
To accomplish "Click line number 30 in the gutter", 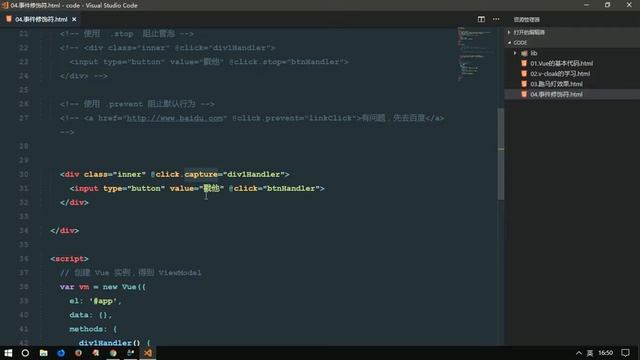I will [x=24, y=174].
